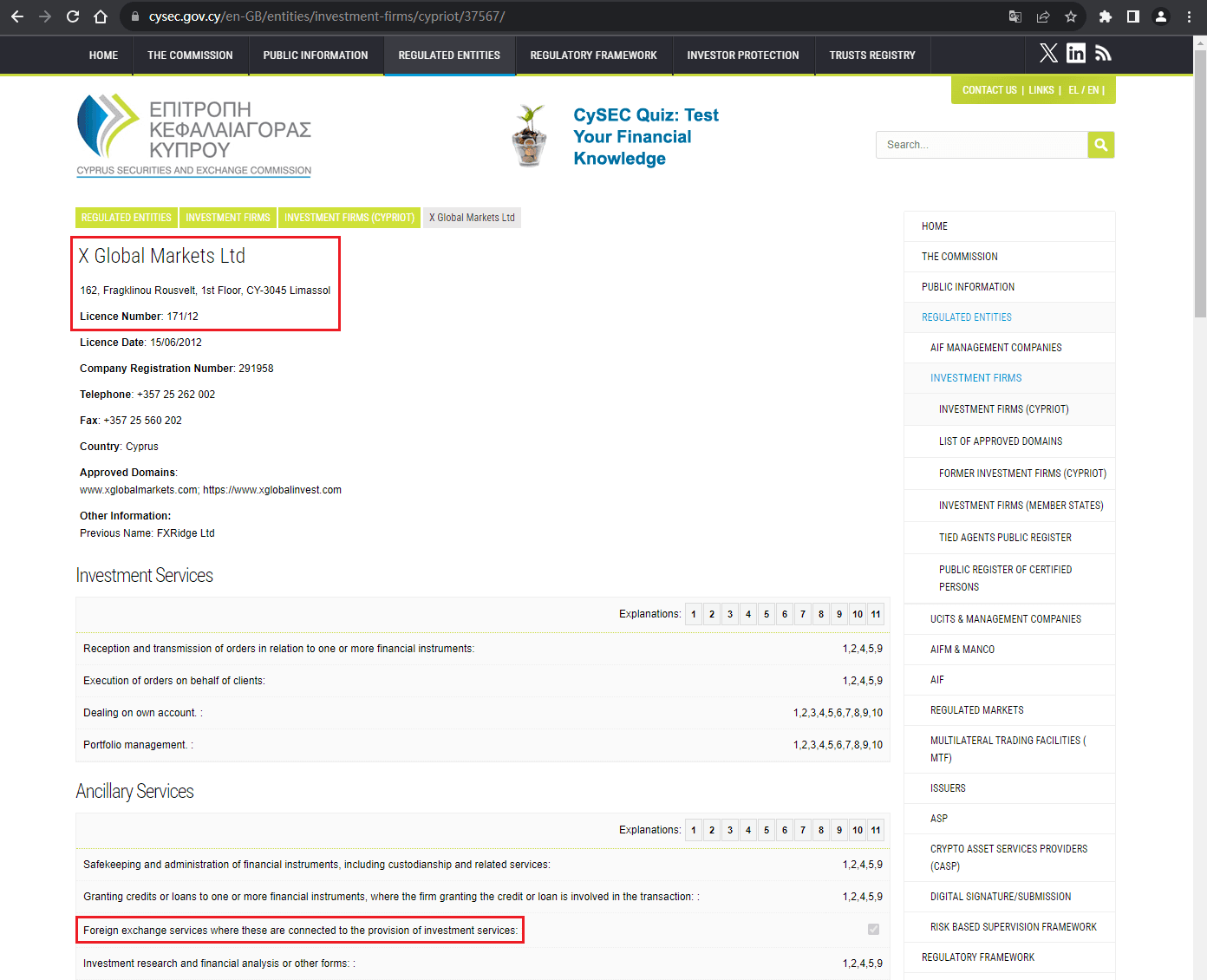This screenshot has height=980, width=1207.
Task: Click the CONTACT US link
Action: 989,90
